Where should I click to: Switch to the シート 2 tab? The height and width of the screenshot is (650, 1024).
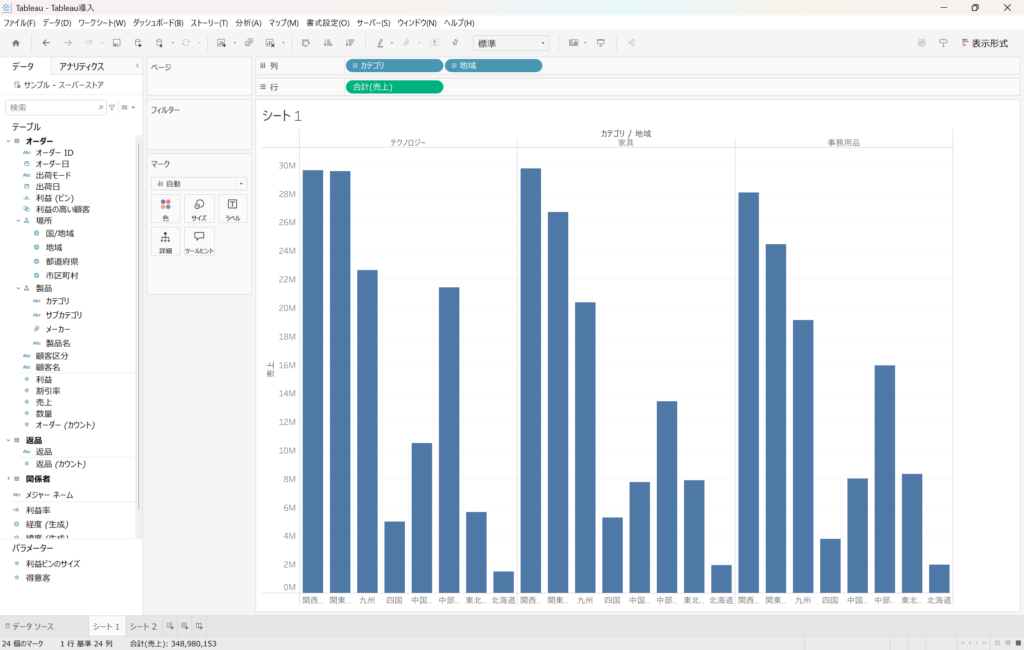pyautogui.click(x=143, y=626)
